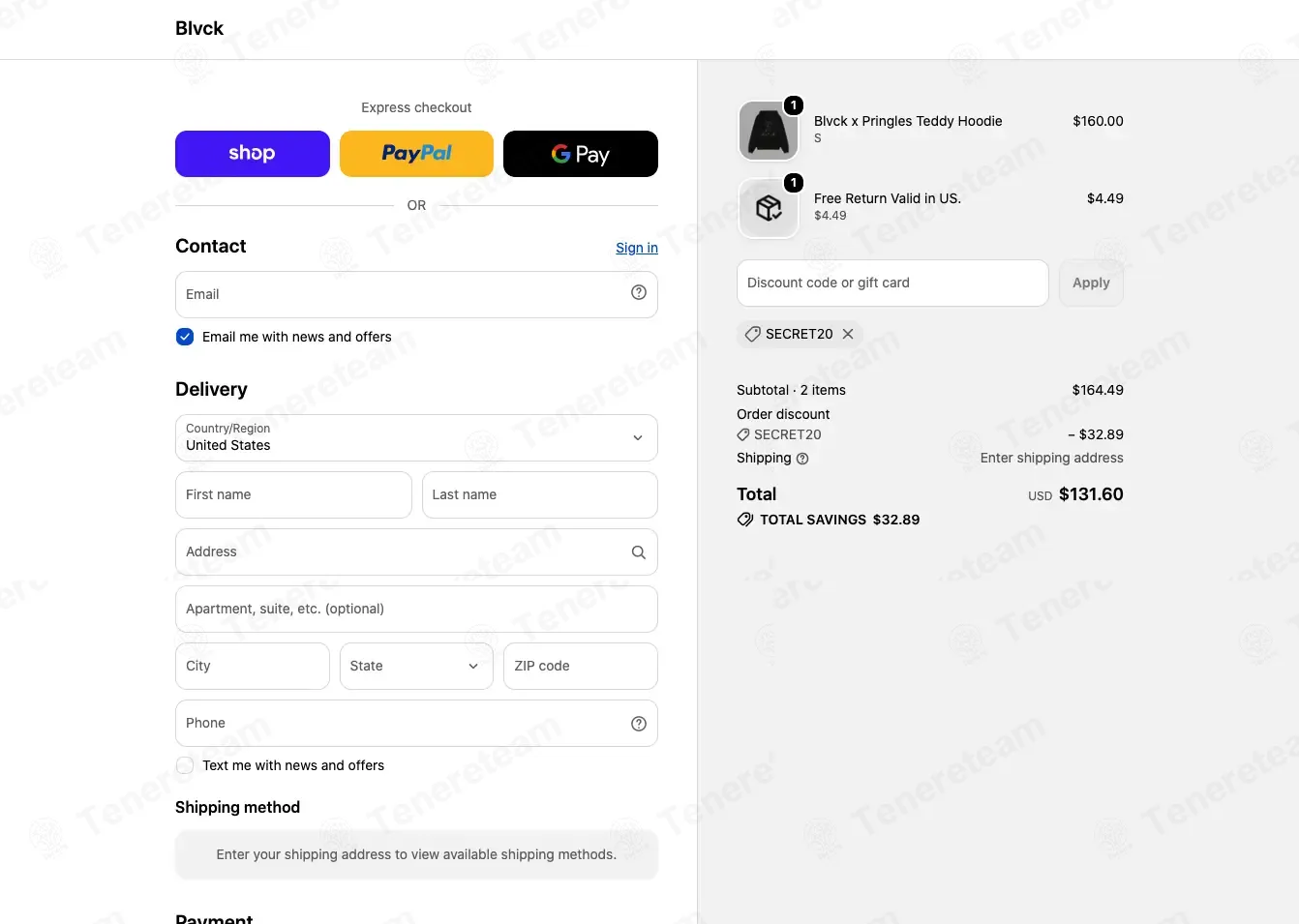The width and height of the screenshot is (1299, 924).
Task: Click the Shipping info question mark icon
Action: point(802,459)
